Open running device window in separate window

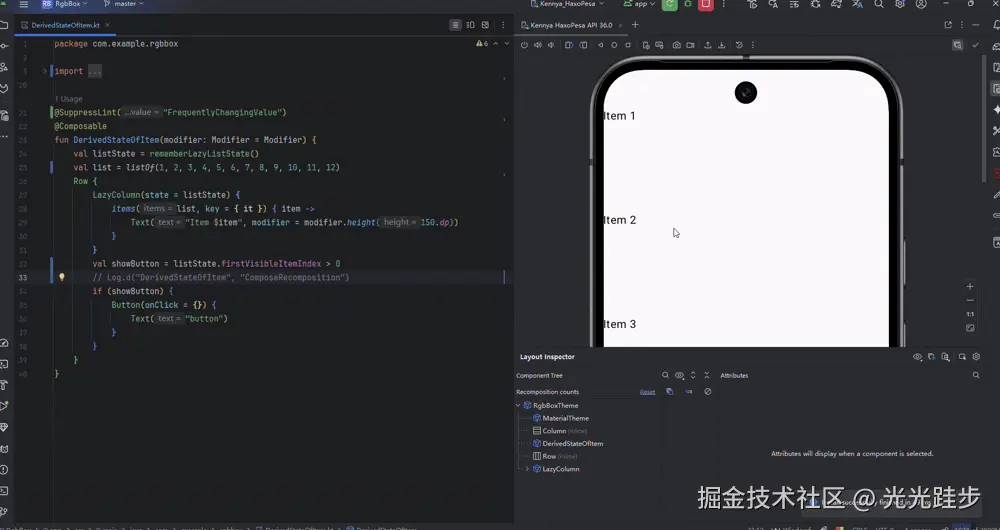point(948,26)
